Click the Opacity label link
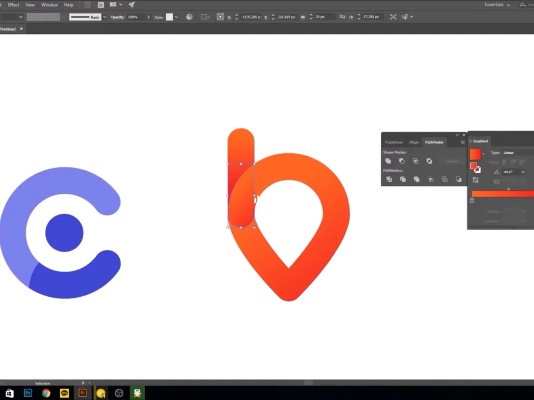534x400 pixels. pyautogui.click(x=117, y=17)
